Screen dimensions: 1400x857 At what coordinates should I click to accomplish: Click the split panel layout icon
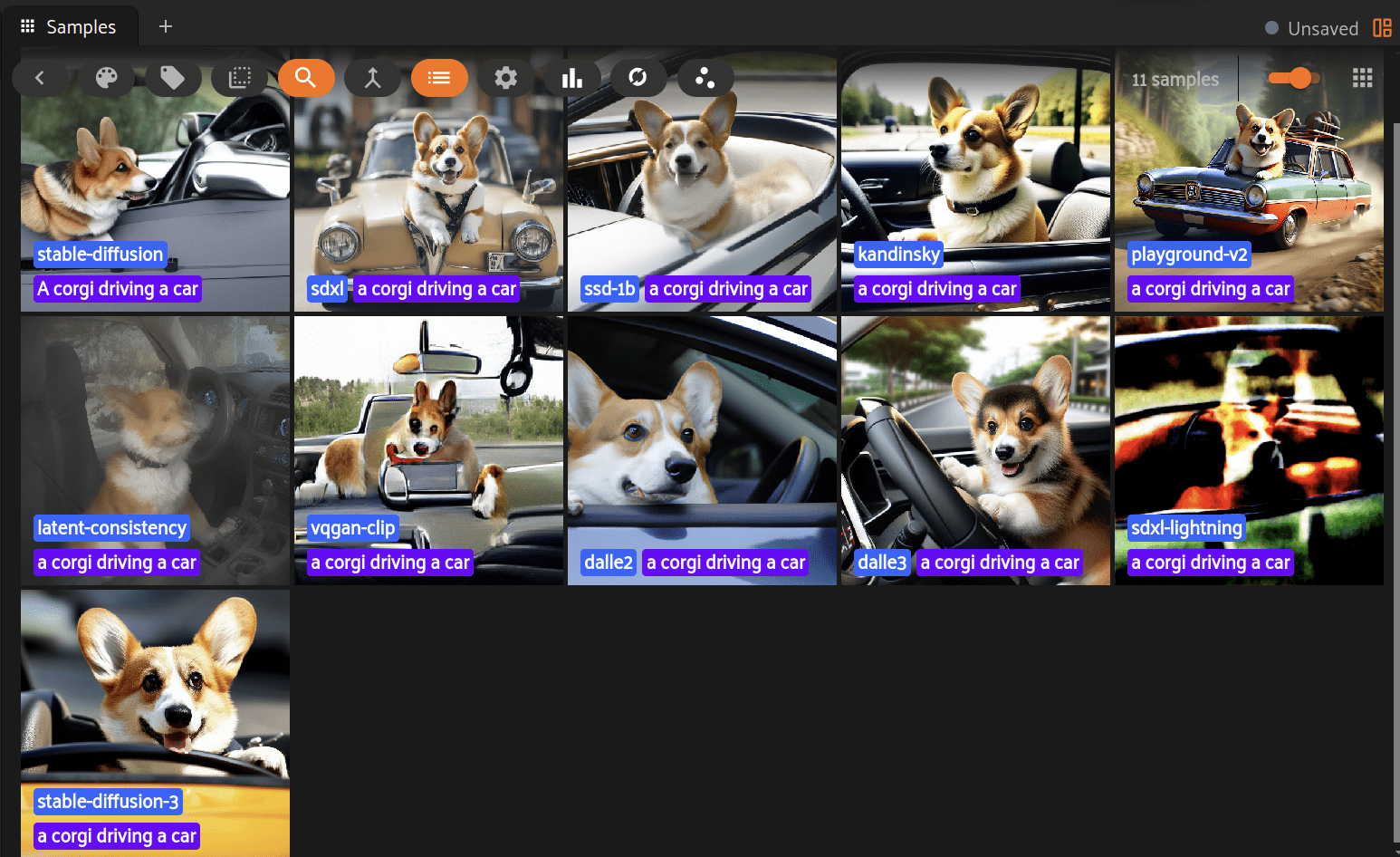click(x=1382, y=28)
